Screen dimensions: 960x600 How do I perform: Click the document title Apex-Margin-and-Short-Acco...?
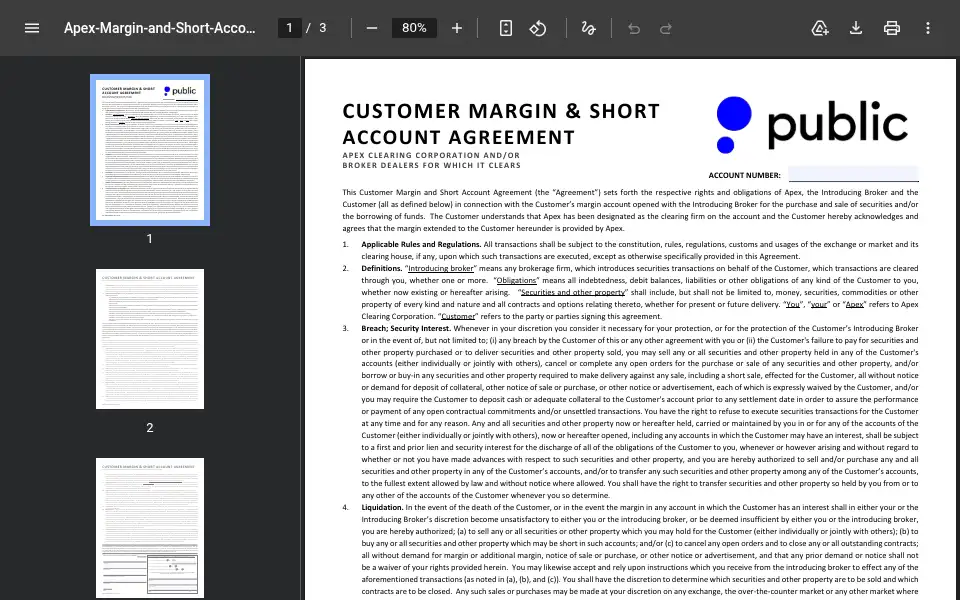tap(160, 28)
